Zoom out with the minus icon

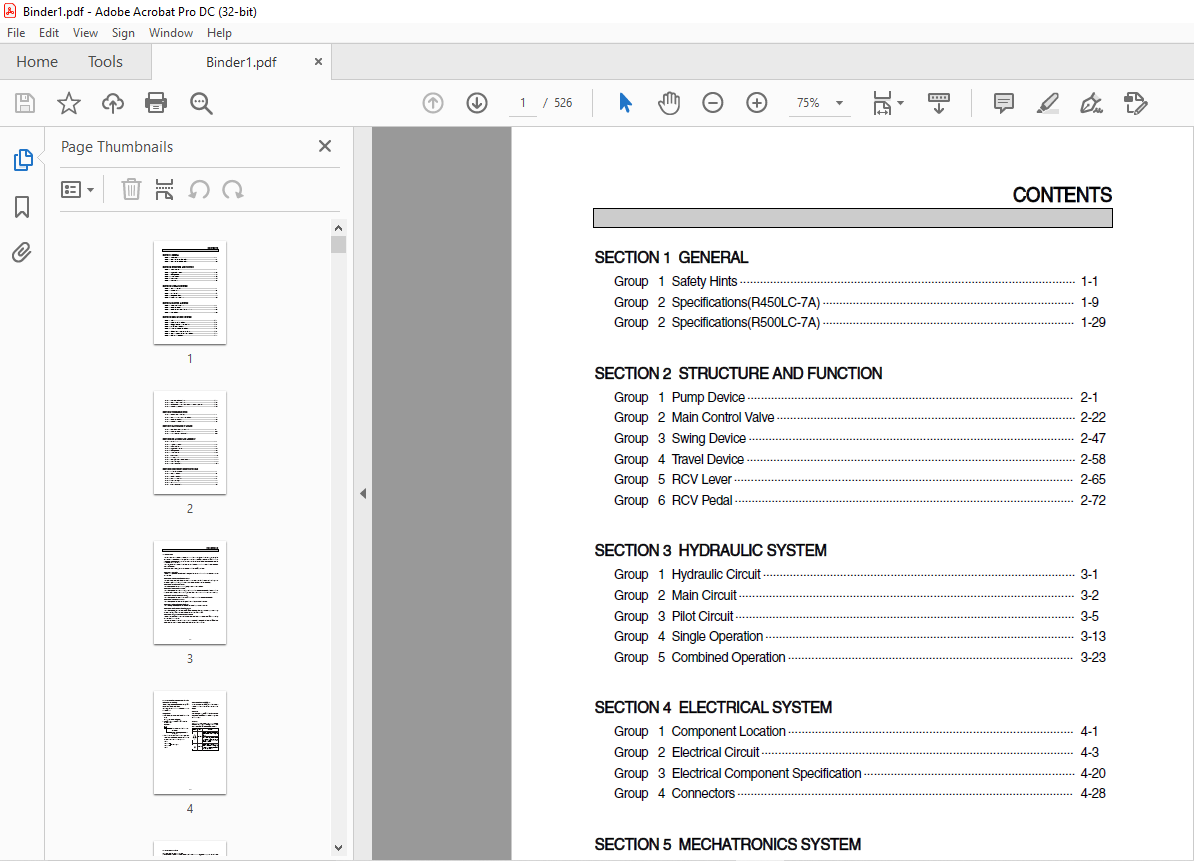click(713, 103)
